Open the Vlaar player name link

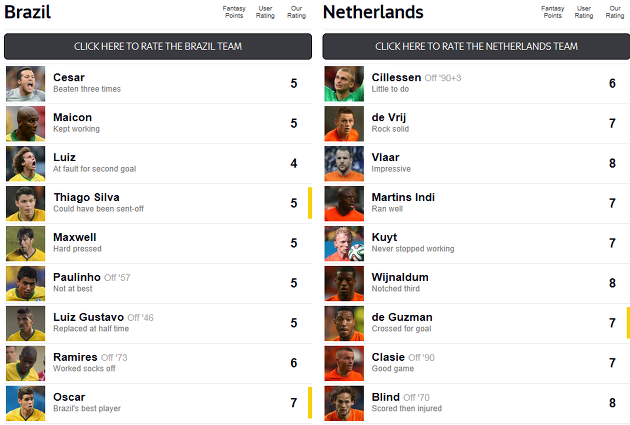(x=385, y=157)
